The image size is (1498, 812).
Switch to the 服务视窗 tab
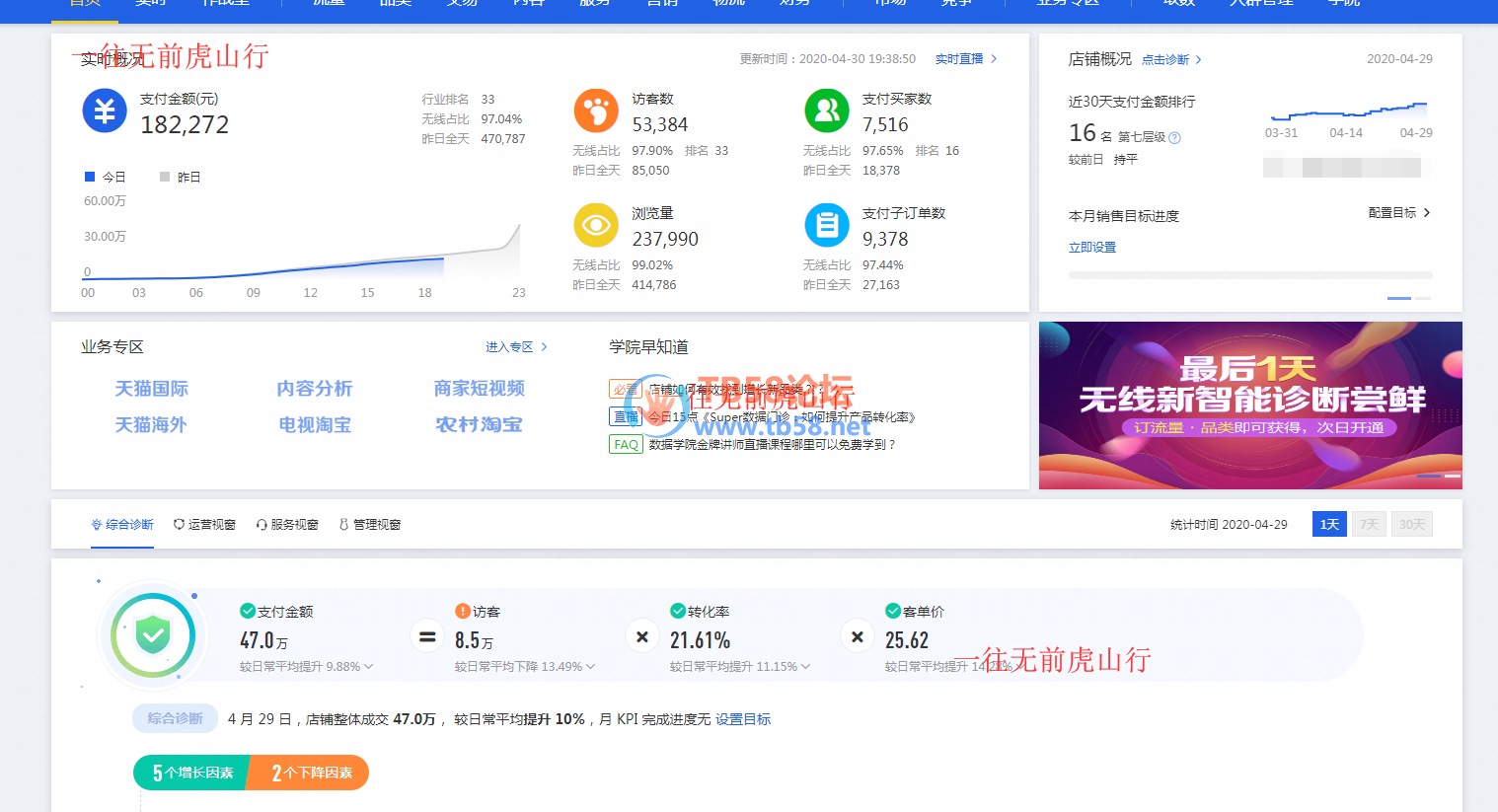tap(287, 525)
